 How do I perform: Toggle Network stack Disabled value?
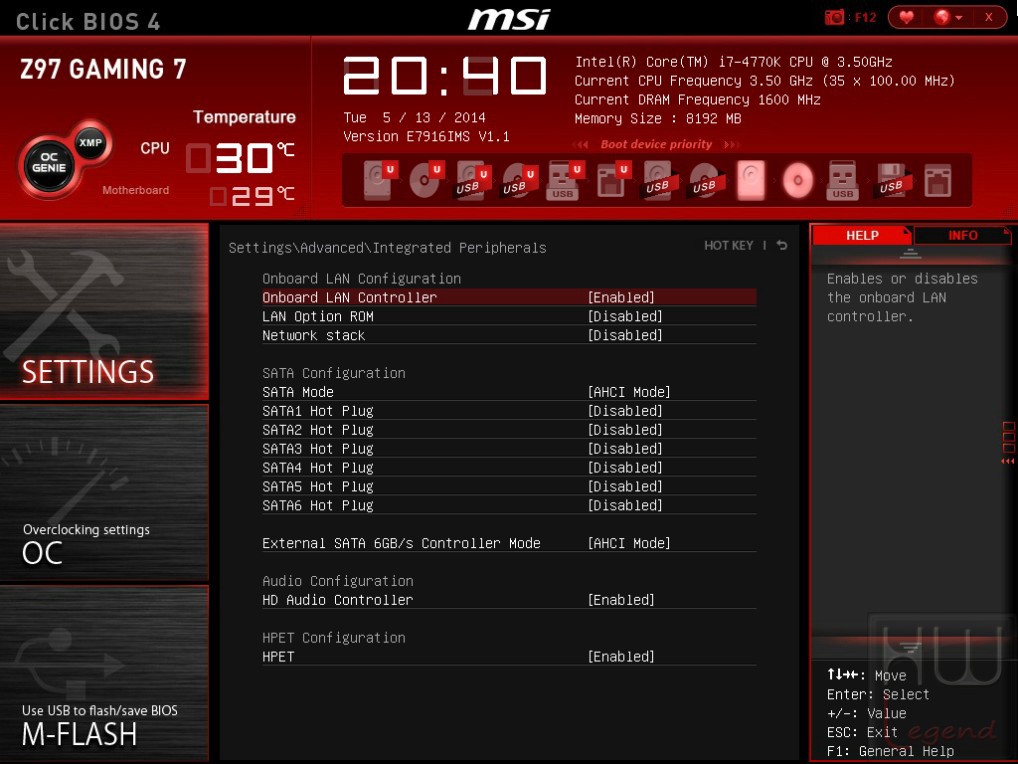click(x=625, y=335)
